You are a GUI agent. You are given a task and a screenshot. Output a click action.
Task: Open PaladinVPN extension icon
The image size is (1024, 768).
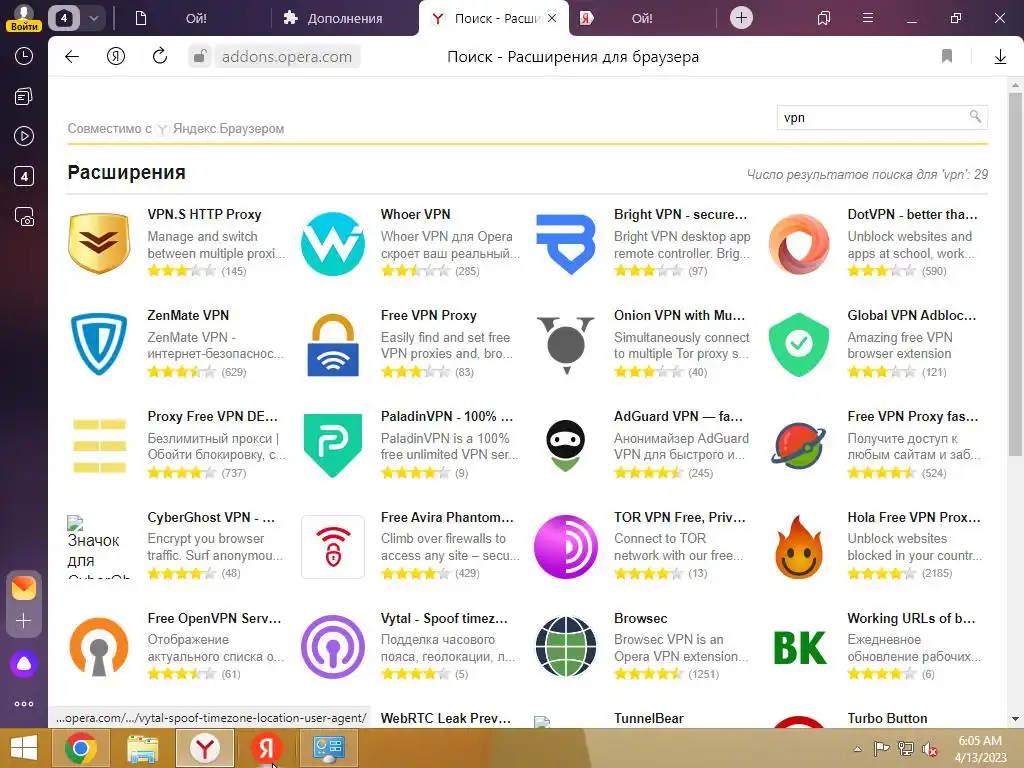pyautogui.click(x=333, y=445)
